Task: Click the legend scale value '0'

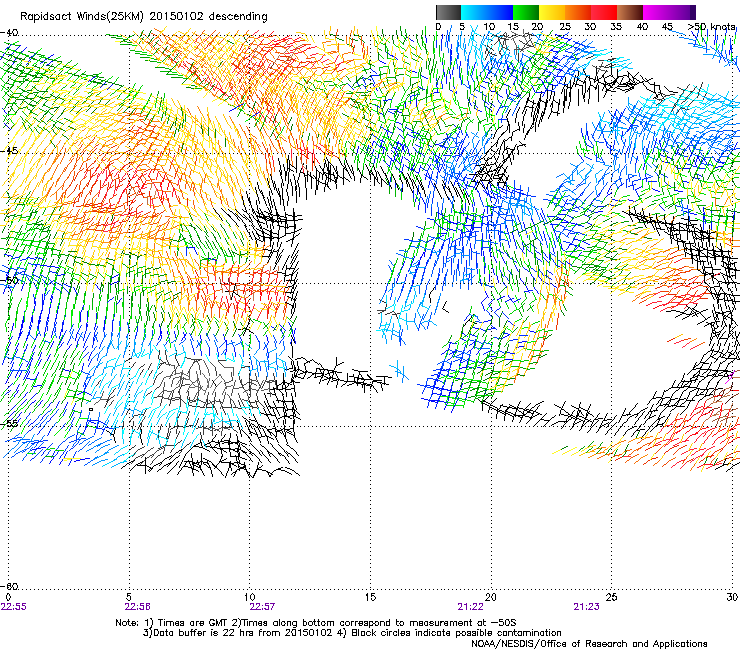Action: point(438,27)
